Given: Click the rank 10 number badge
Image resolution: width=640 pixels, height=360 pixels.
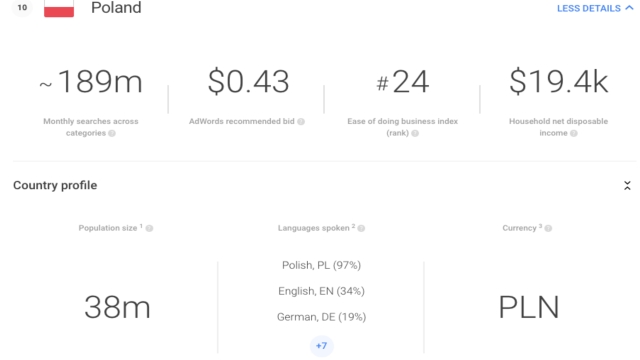Looking at the screenshot, I should 22,8.
